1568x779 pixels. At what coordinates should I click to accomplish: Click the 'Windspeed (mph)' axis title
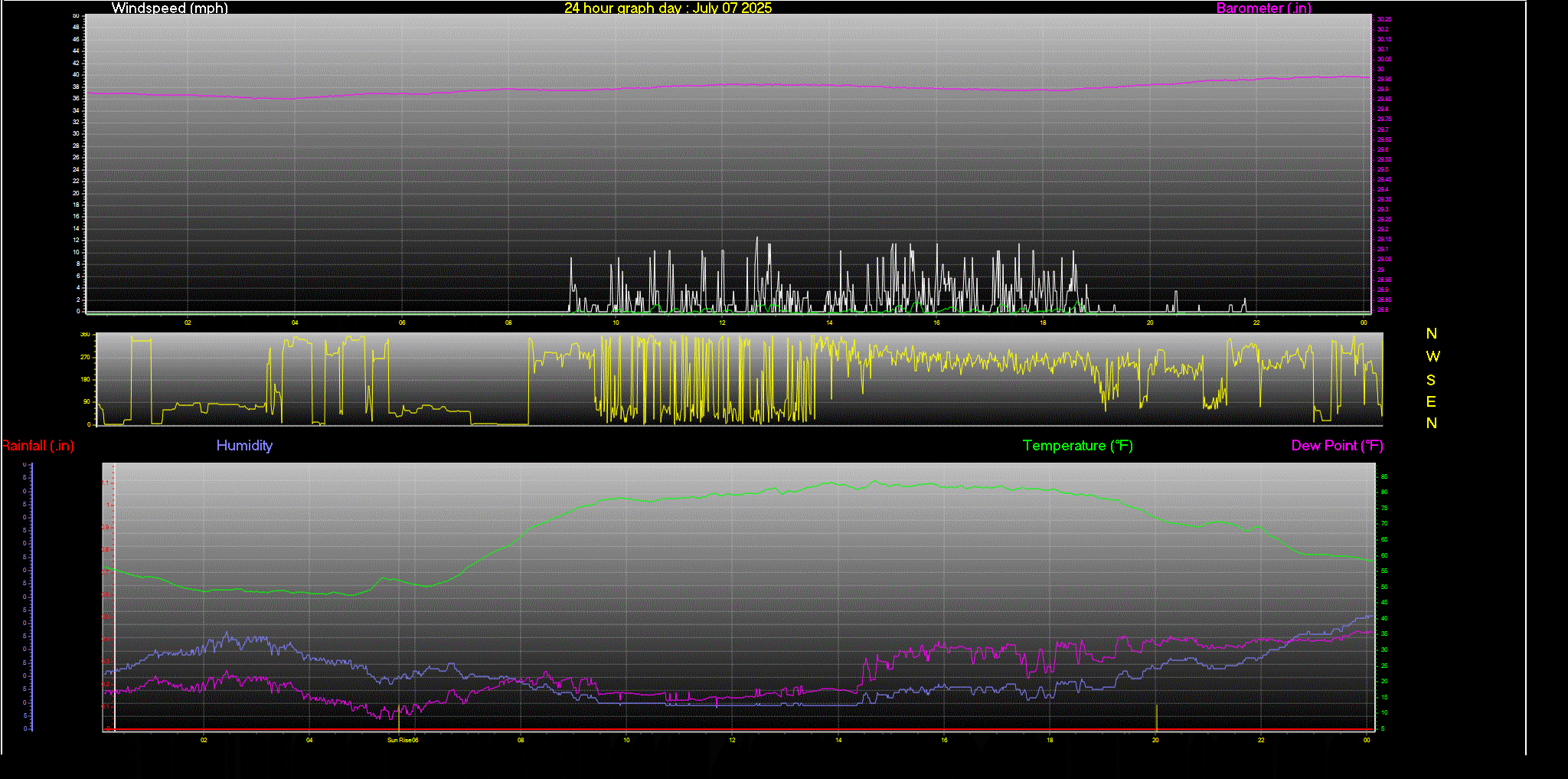click(x=169, y=8)
